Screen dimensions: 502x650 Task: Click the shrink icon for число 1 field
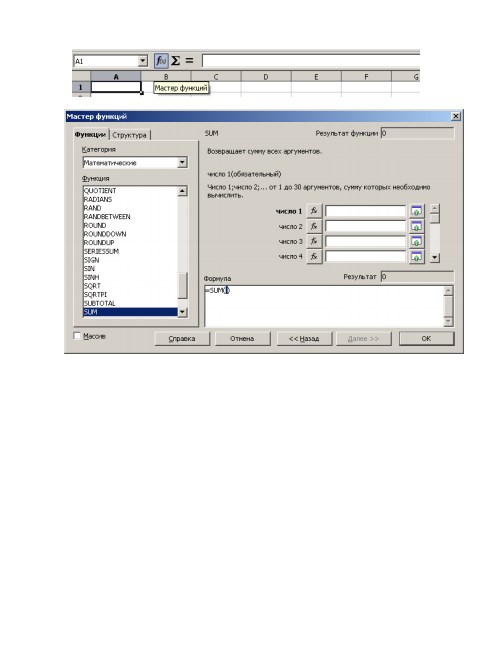pos(416,211)
